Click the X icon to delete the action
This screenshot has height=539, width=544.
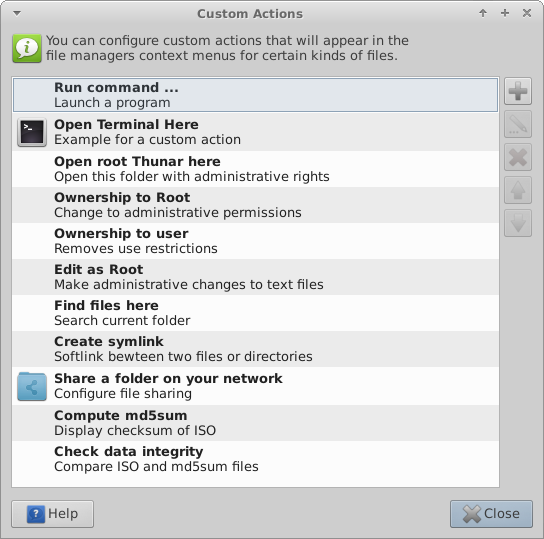(x=518, y=157)
